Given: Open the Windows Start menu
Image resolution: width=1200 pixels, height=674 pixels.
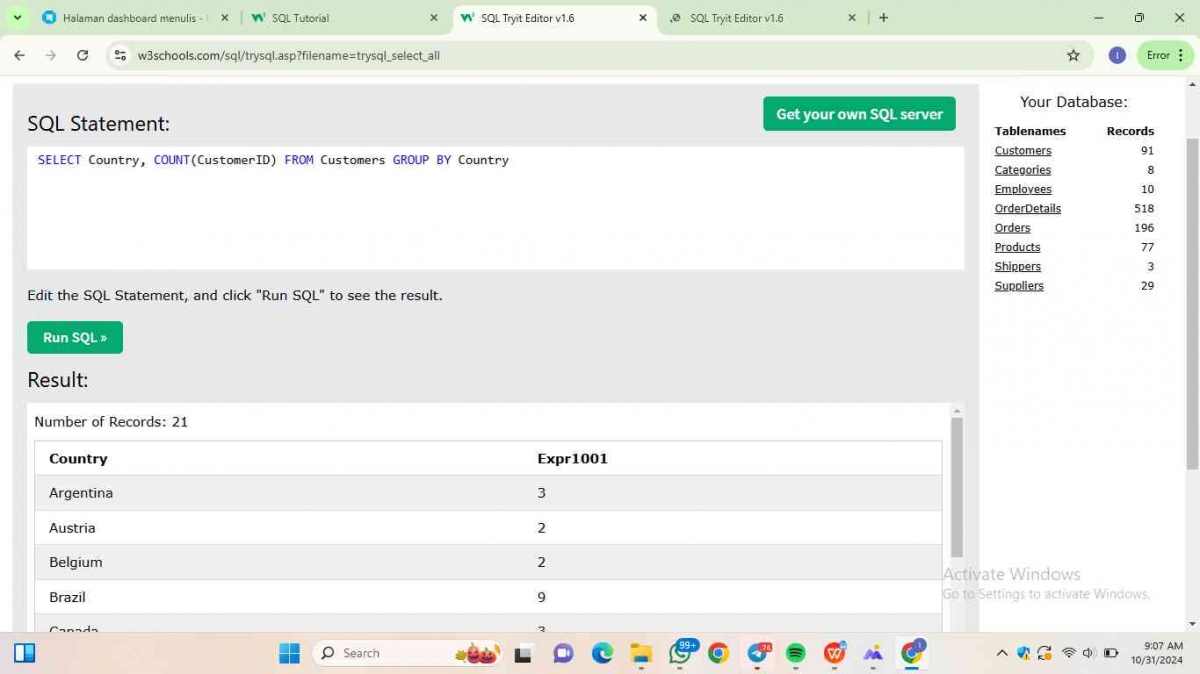Looking at the screenshot, I should [289, 653].
